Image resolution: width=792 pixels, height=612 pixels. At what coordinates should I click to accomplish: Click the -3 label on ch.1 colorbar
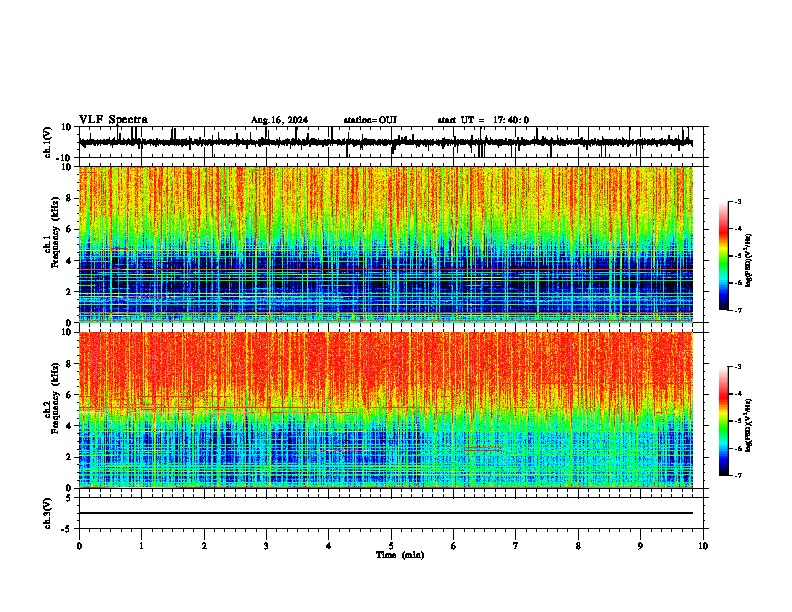click(x=737, y=201)
